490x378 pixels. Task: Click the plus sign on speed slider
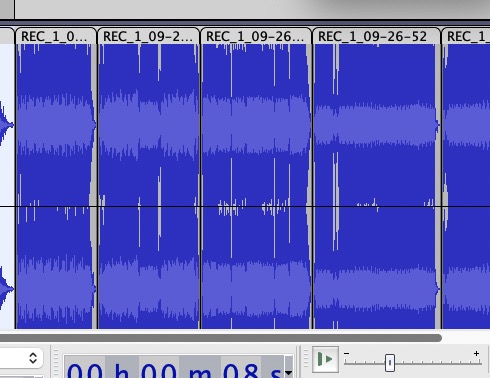click(x=476, y=353)
